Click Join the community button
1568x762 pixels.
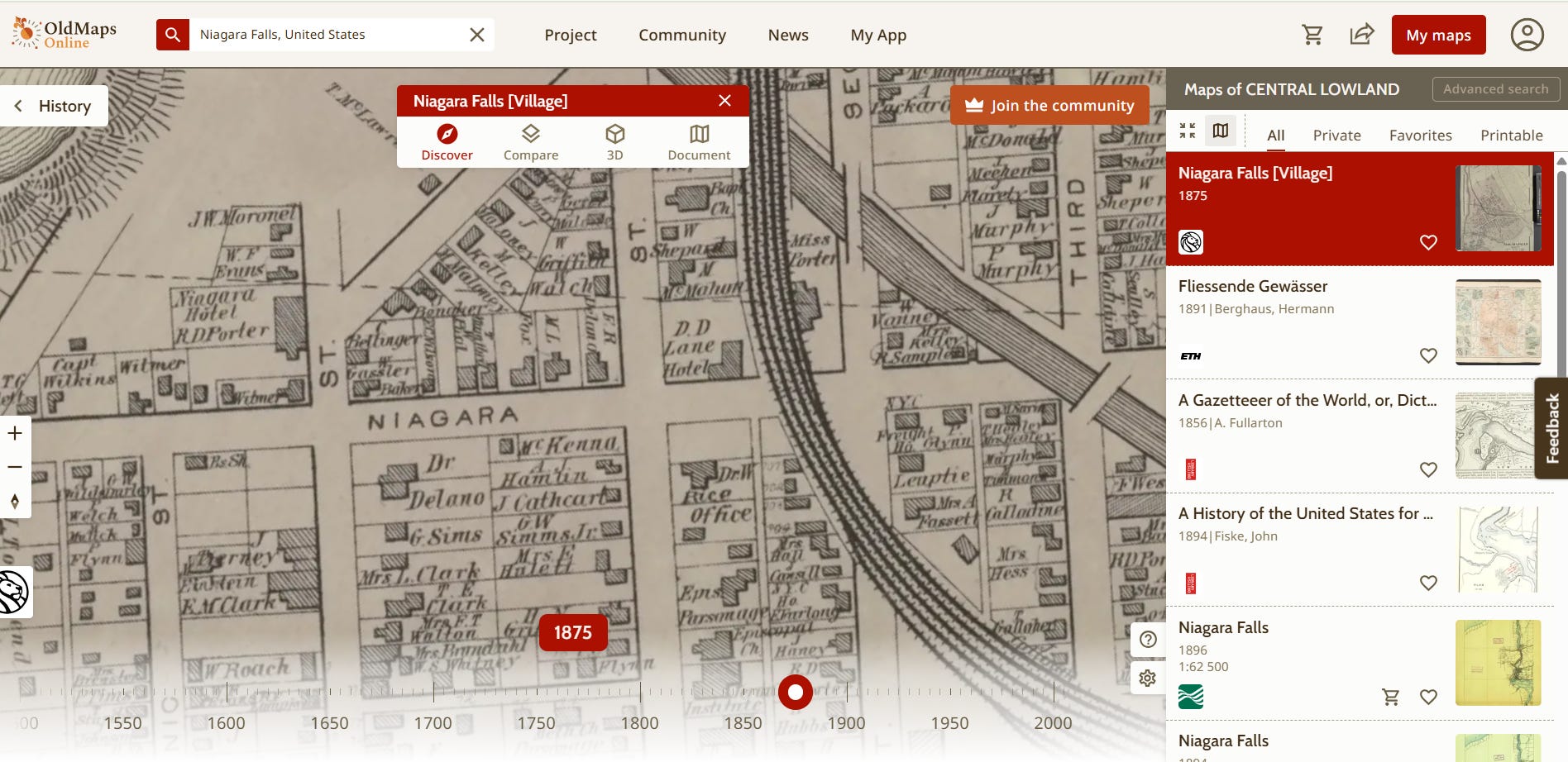tap(1049, 105)
